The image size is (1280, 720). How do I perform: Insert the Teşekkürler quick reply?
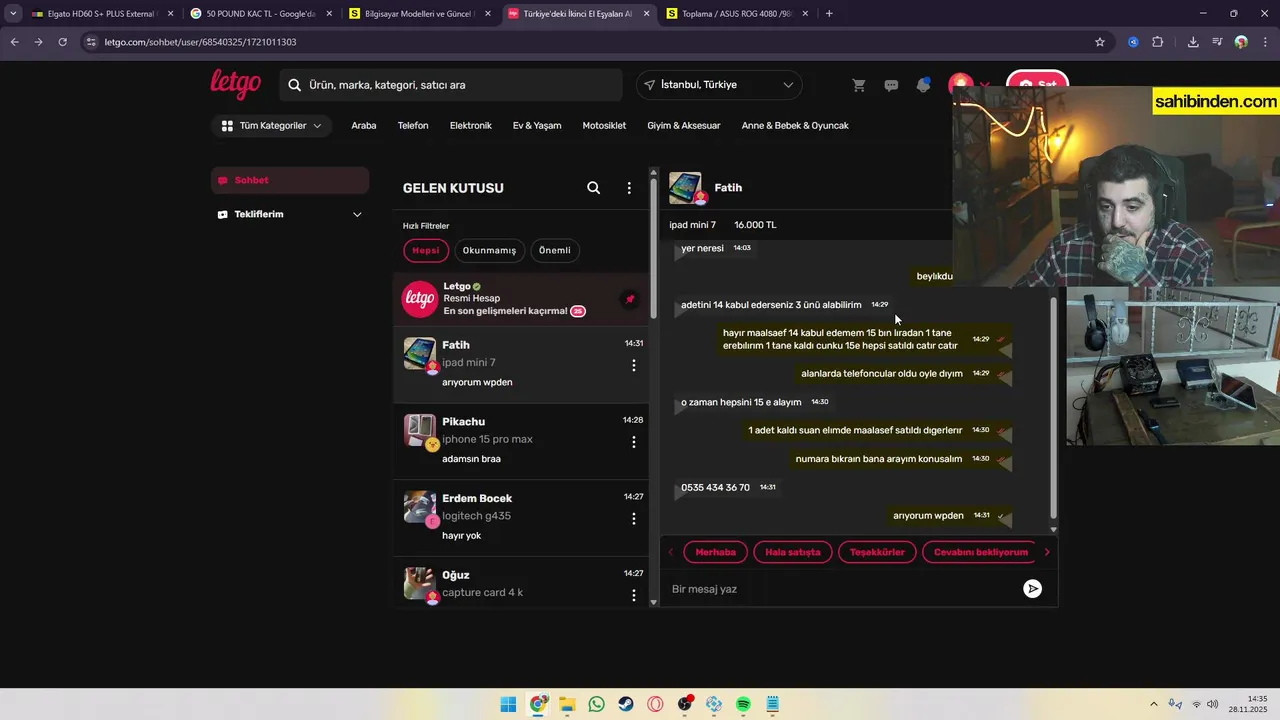pyautogui.click(x=877, y=552)
